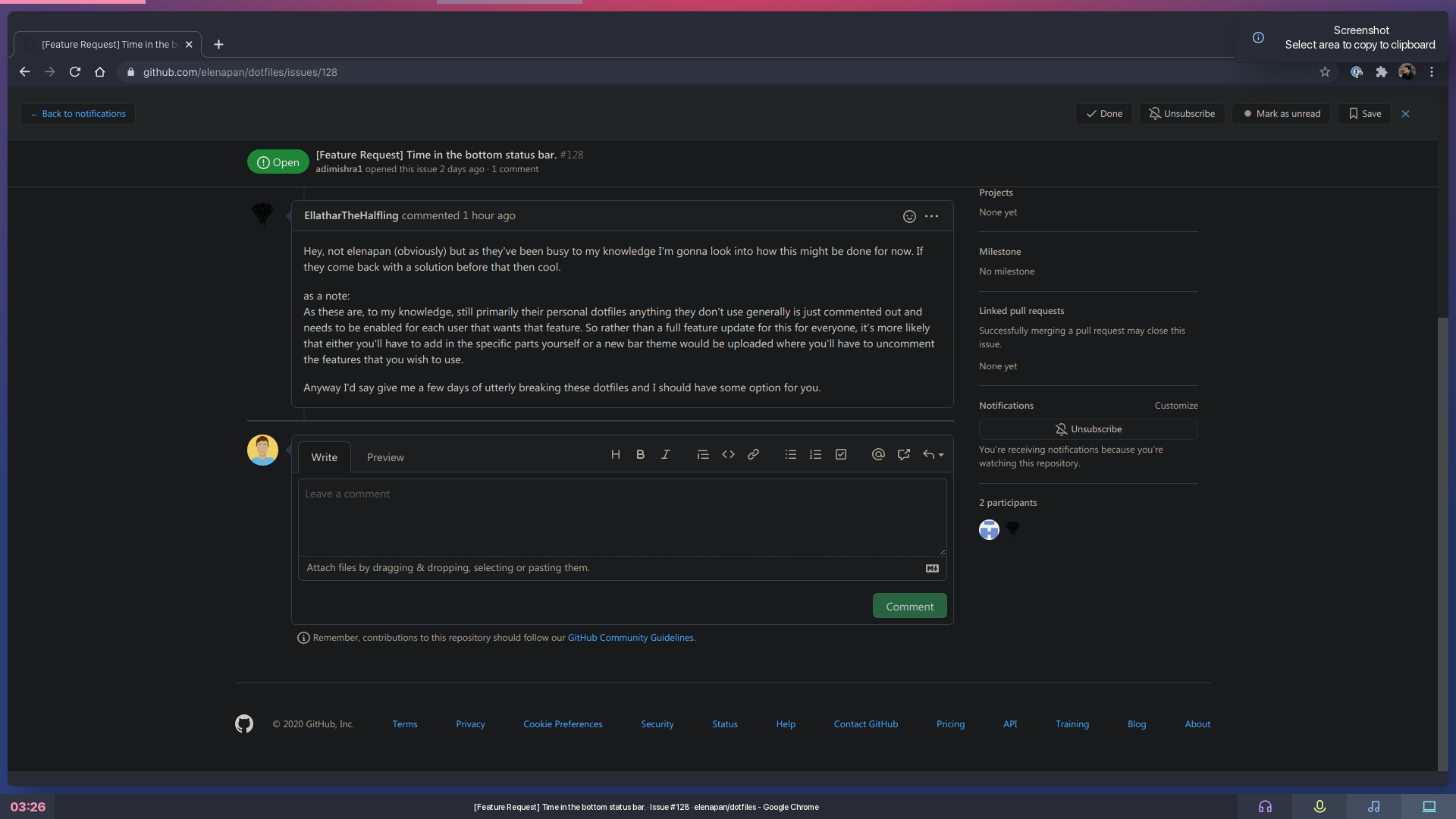Viewport: 1456px width, 819px height.
Task: Add a link using the link icon
Action: point(753,455)
